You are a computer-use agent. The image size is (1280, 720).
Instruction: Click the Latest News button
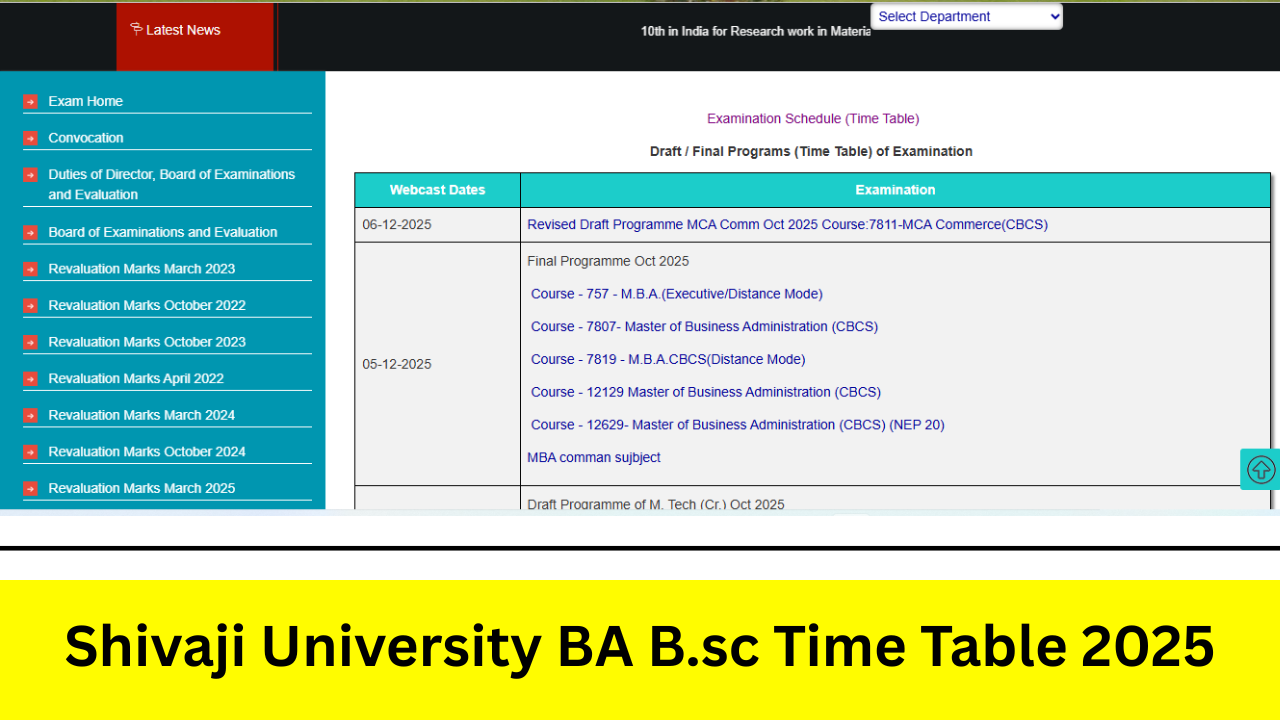(183, 29)
